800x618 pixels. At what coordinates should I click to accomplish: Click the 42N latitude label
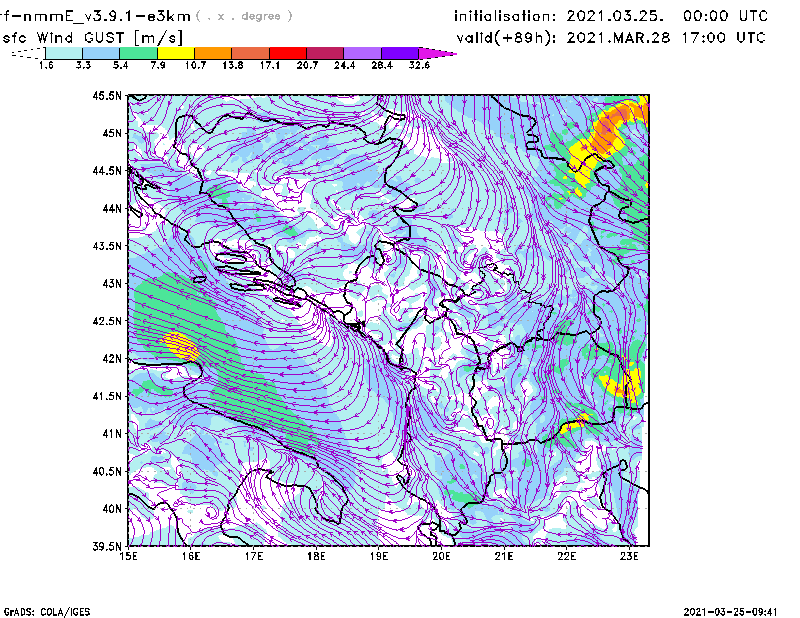(112, 359)
